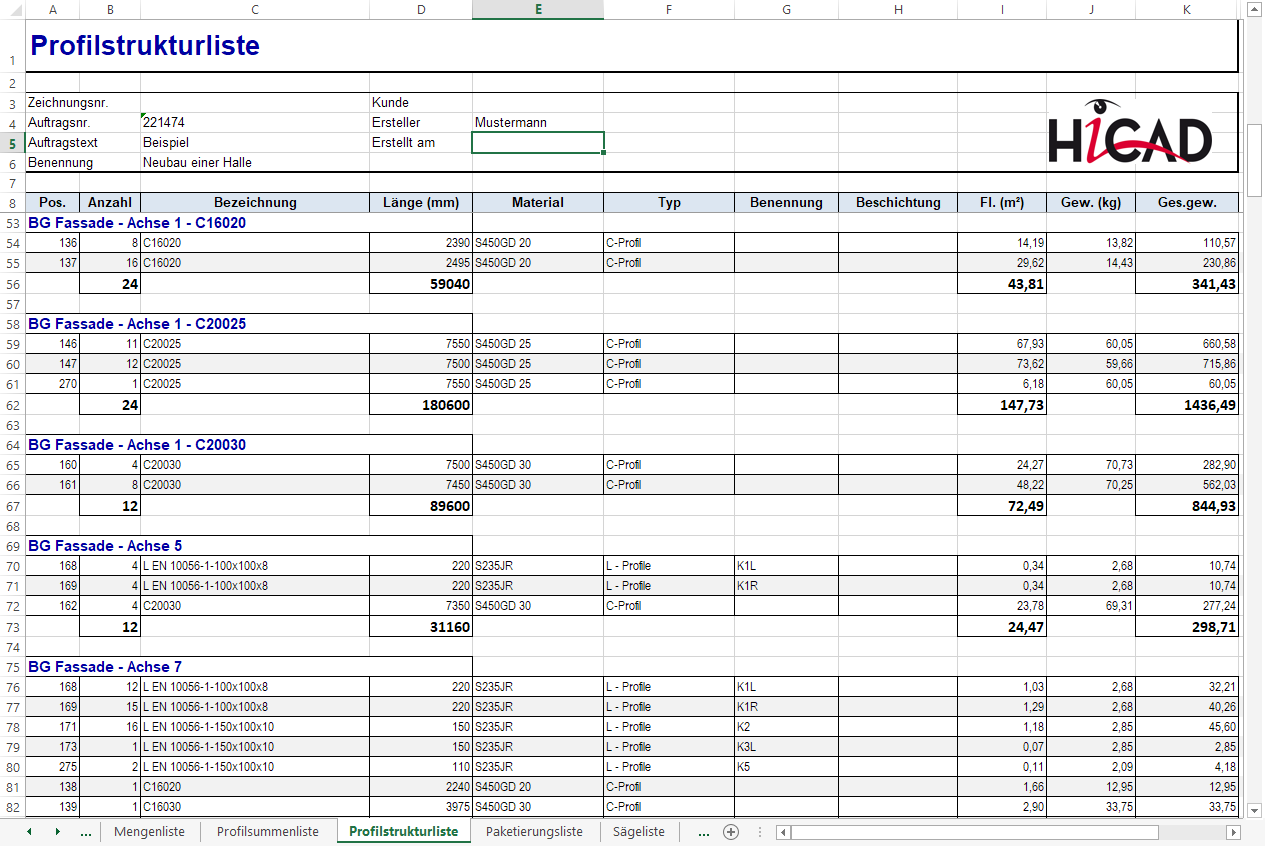Click the Ges.gew. header cell
This screenshot has height=846, width=1265.
(1187, 203)
